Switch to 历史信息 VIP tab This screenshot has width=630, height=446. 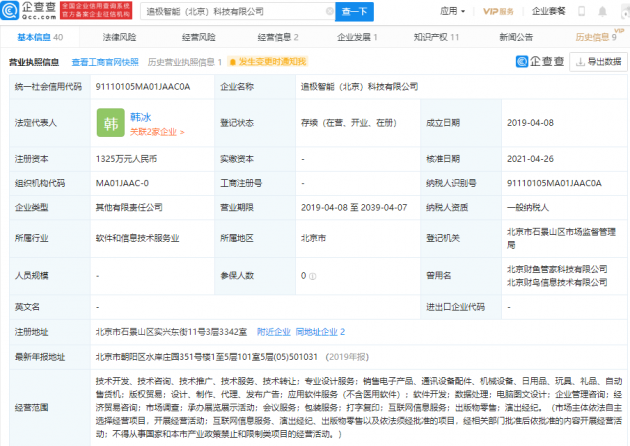(597, 37)
